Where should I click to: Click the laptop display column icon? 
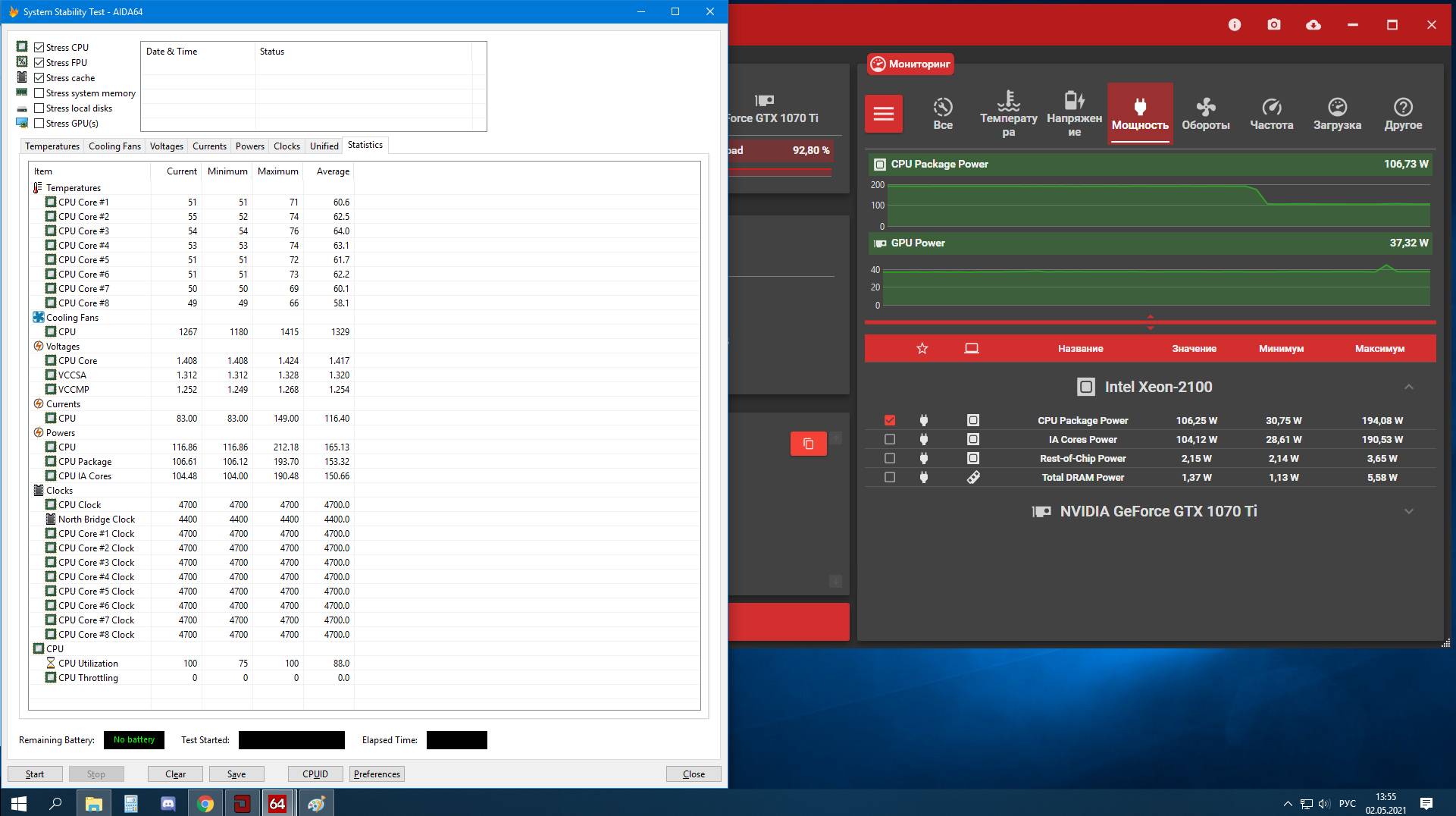coord(972,349)
